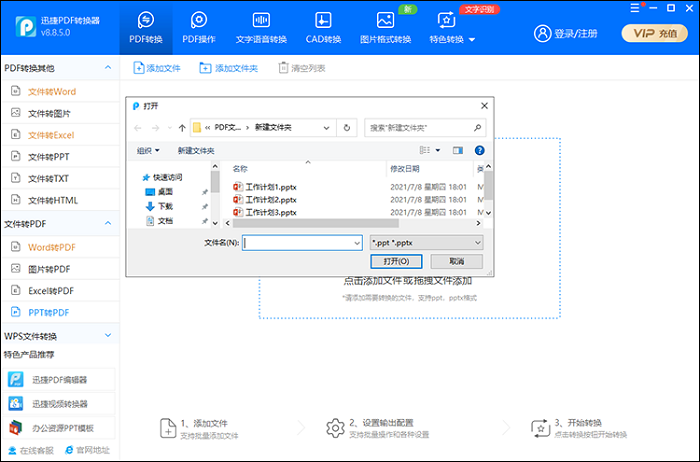Click the 打开(O) button
Image resolution: width=700 pixels, height=462 pixels.
tap(396, 261)
